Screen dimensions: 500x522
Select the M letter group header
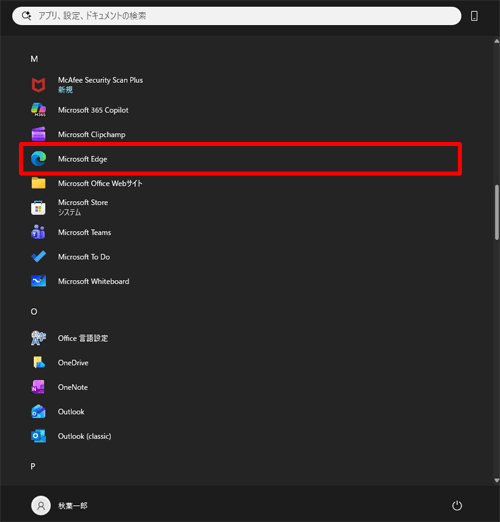34,59
